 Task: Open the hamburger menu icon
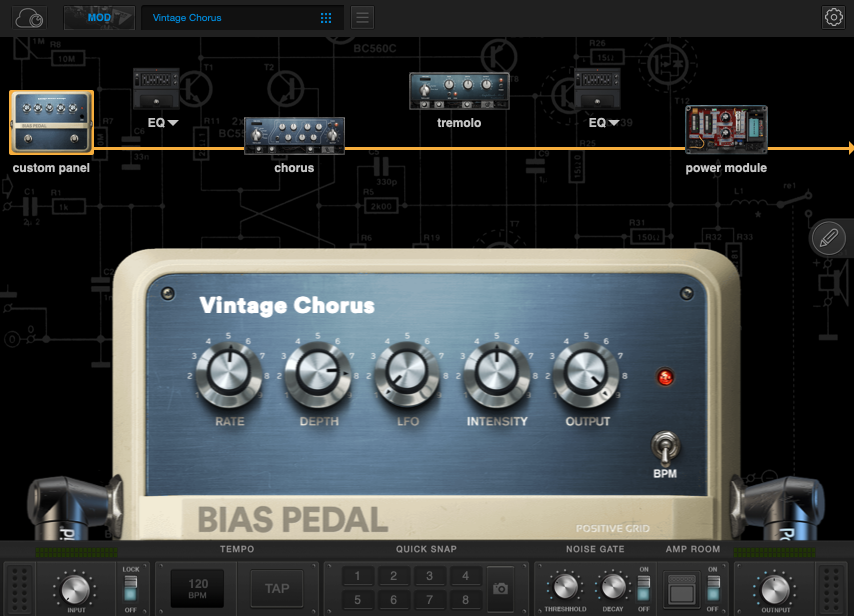362,18
